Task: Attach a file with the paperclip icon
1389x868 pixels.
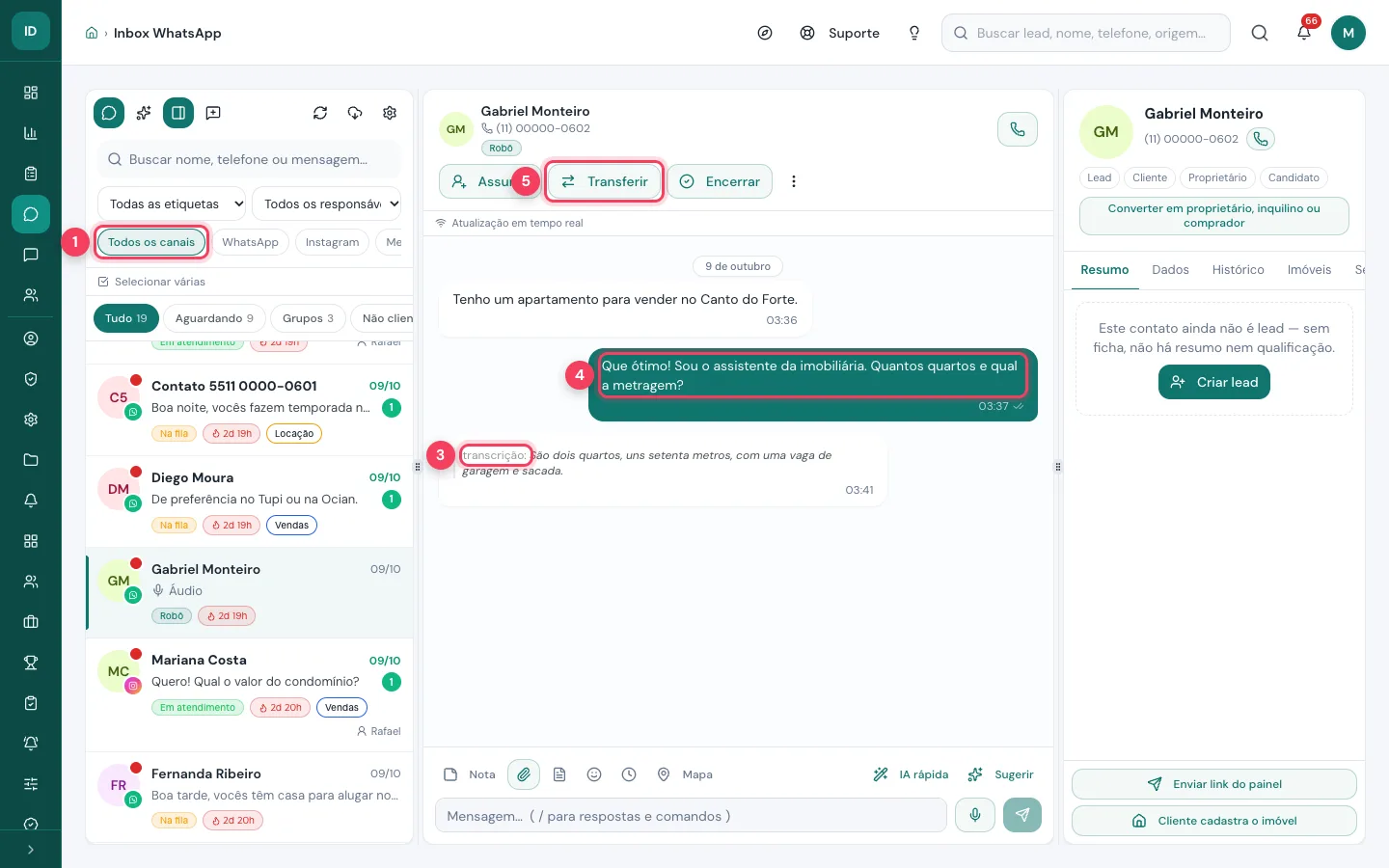Action: [524, 774]
